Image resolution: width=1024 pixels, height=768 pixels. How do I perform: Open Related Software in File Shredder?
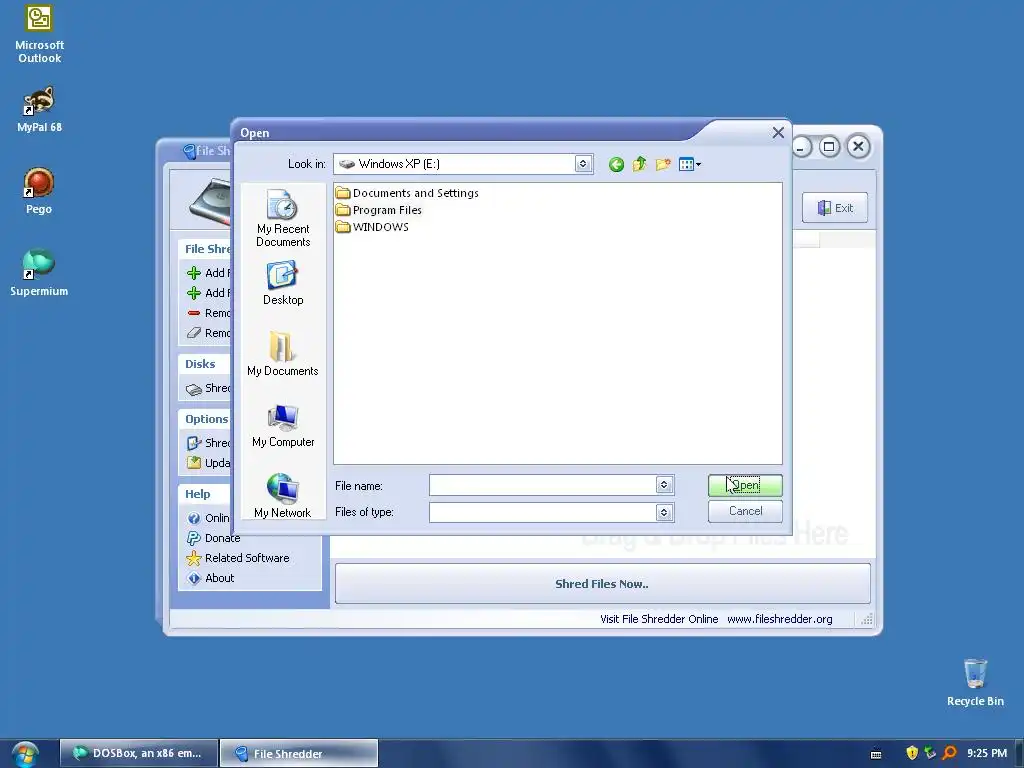(247, 558)
